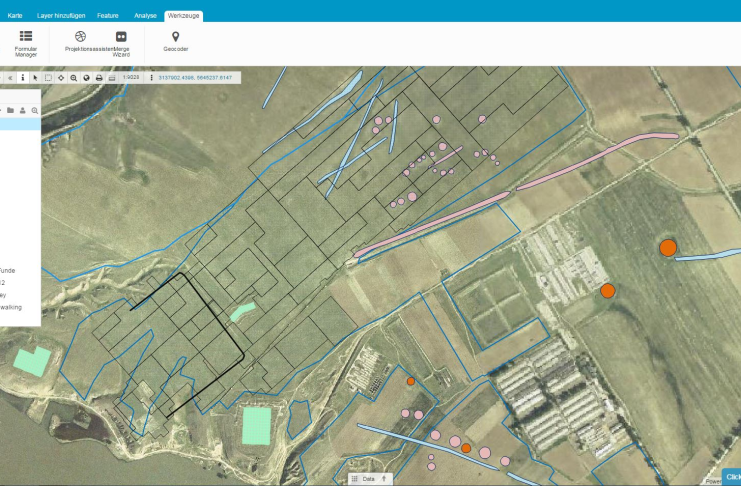
Task: Launch the Projektionsassistent tool
Action: coord(80,41)
